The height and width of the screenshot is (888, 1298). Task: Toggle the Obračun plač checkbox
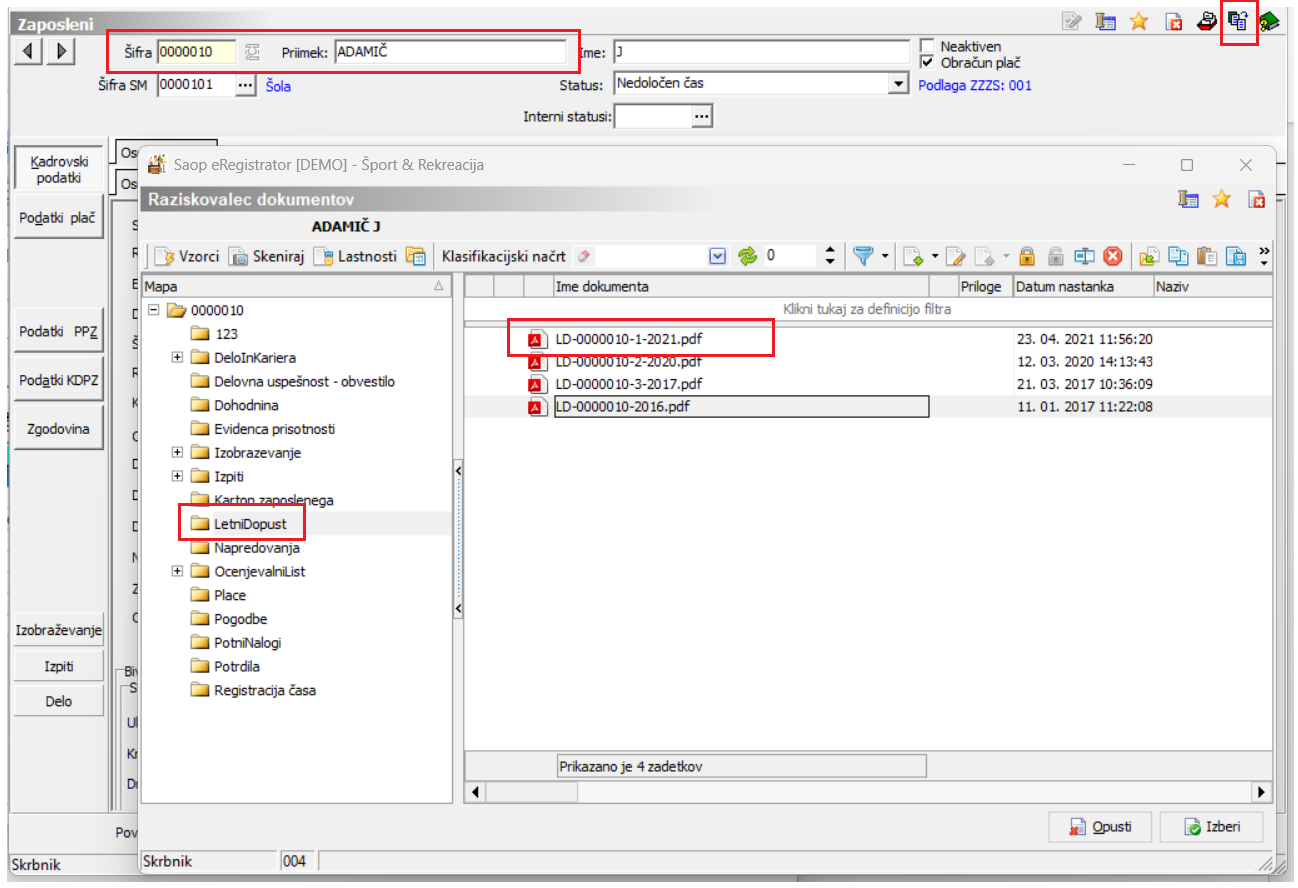[926, 62]
